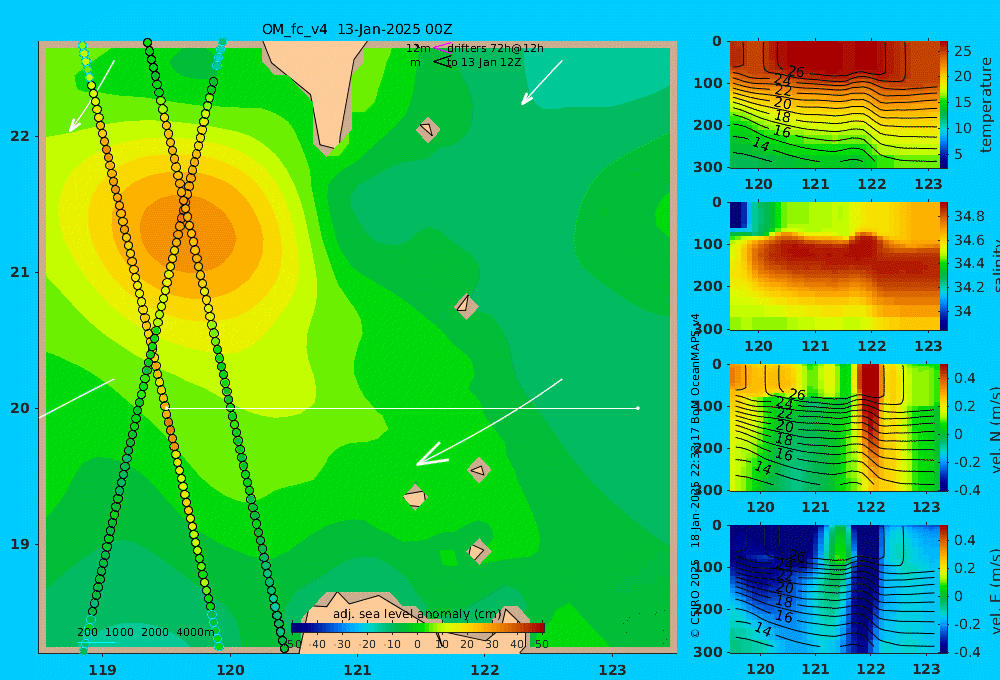
Task: Click latitude label 21 on map axis
Action: coord(20,272)
